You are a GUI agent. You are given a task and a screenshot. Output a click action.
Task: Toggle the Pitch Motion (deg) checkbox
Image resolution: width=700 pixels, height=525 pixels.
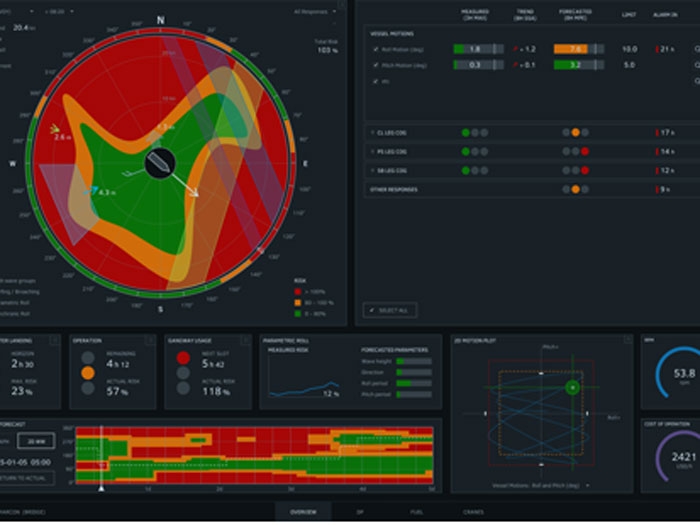pyautogui.click(x=375, y=65)
